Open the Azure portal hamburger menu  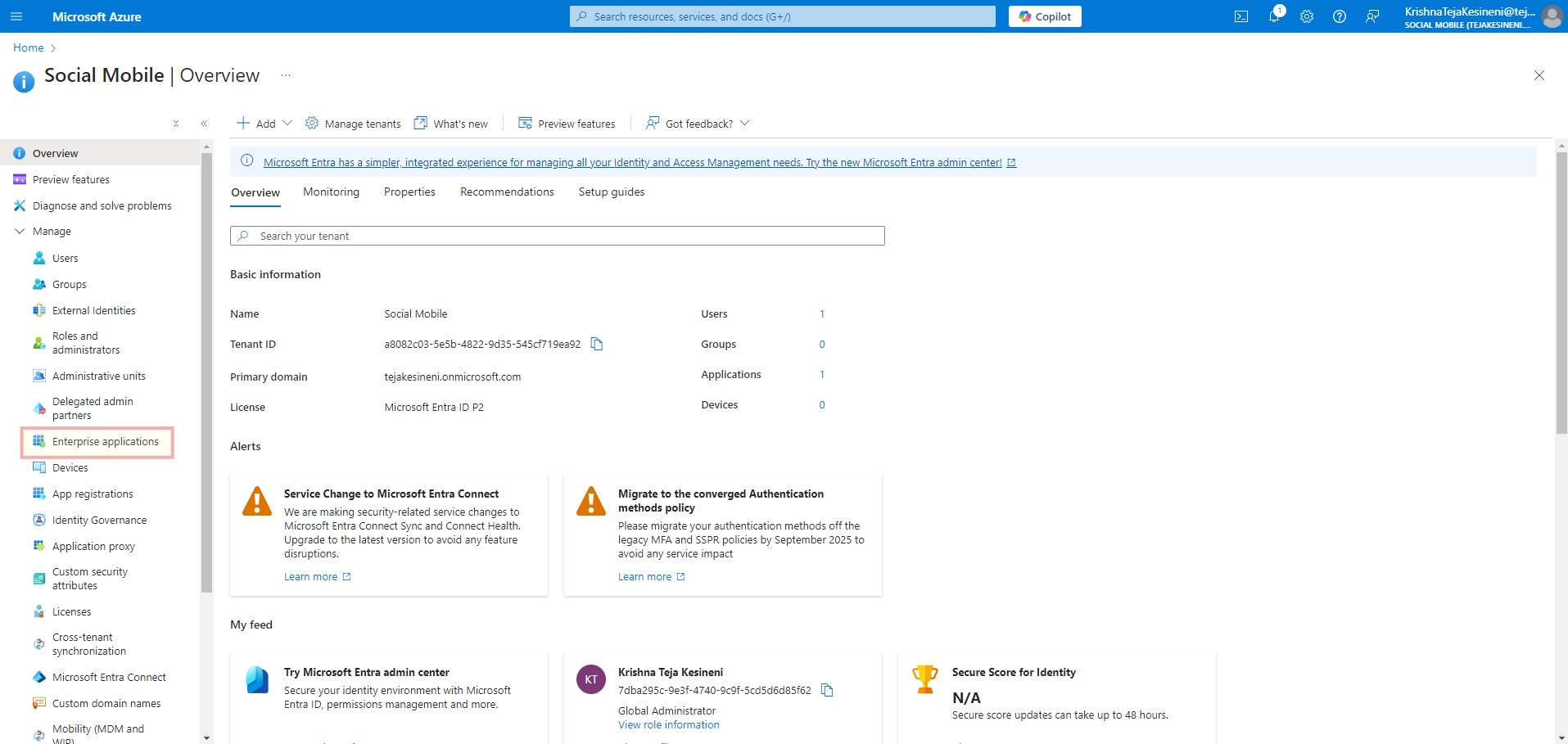tap(16, 16)
